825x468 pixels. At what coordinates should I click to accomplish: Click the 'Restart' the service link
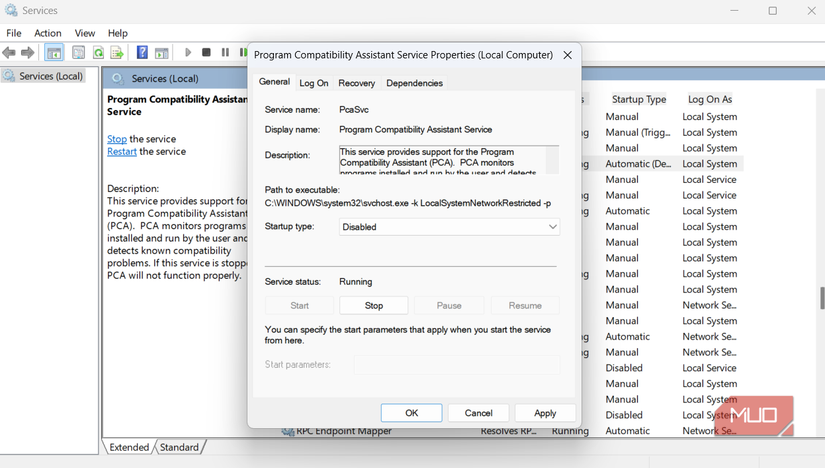122,152
